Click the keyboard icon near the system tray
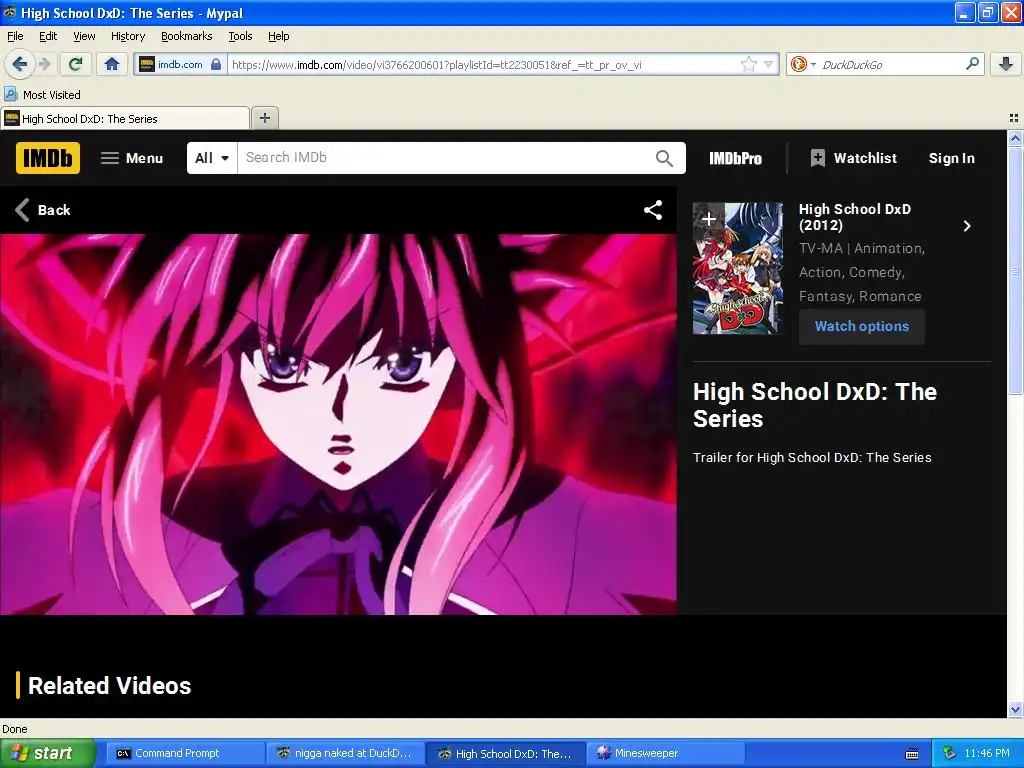This screenshot has width=1024, height=768. 912,754
